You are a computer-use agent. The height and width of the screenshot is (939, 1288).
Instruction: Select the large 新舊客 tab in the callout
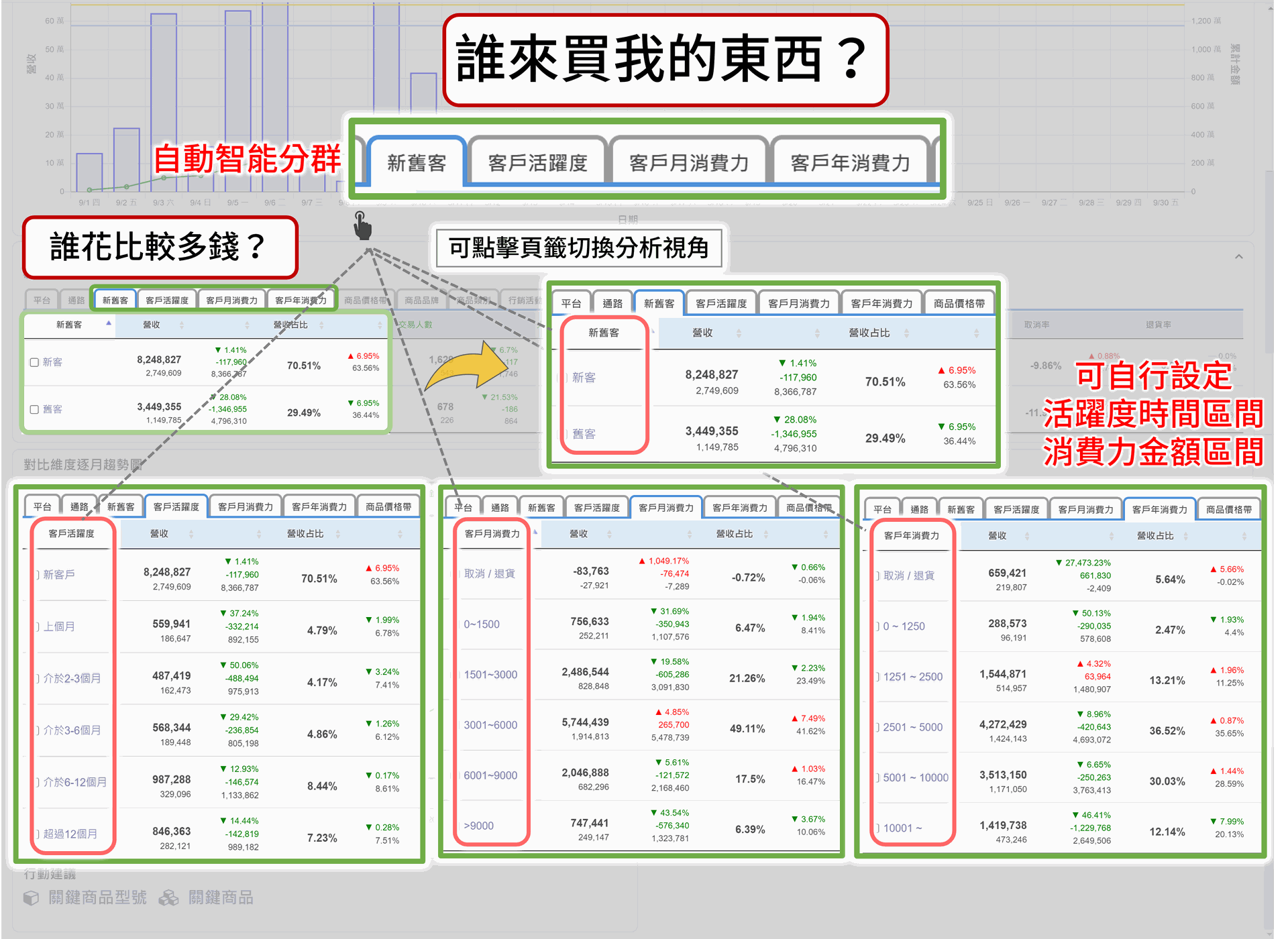point(416,162)
